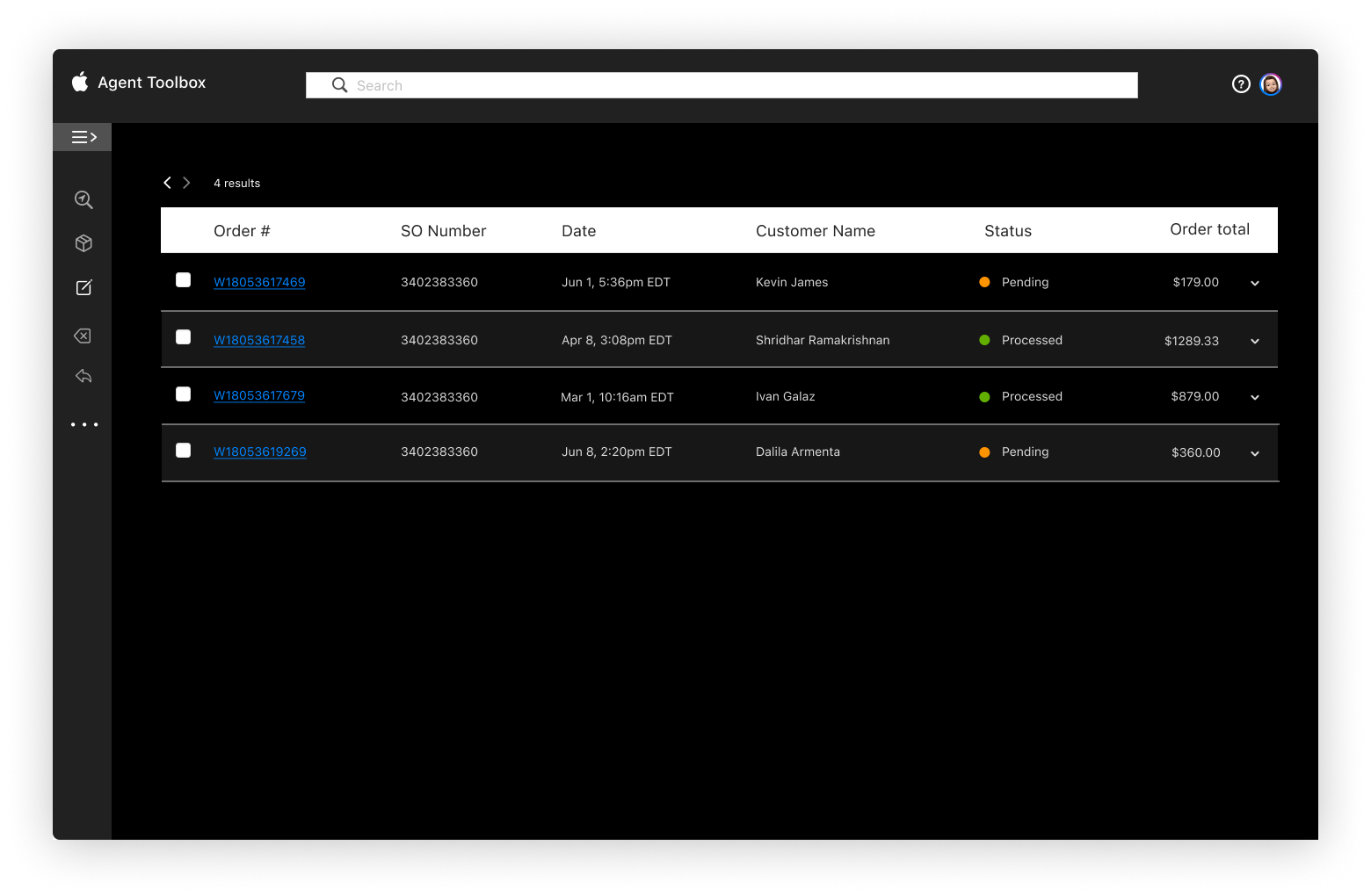The height and width of the screenshot is (896, 1371).
Task: Select the checkbox beside Shridhar Ramakrishnan's order
Action: click(183, 336)
